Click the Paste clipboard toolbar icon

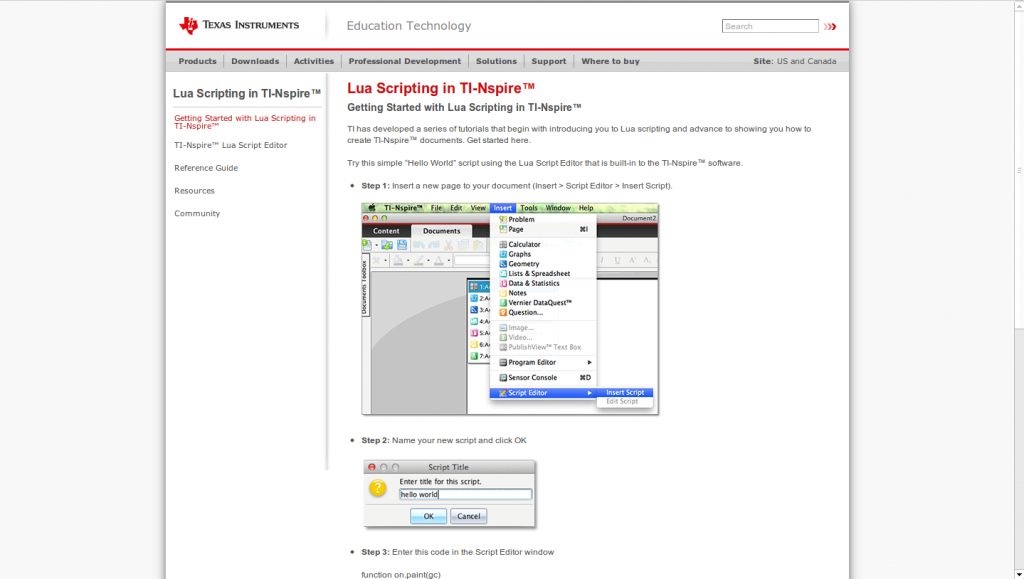(478, 245)
